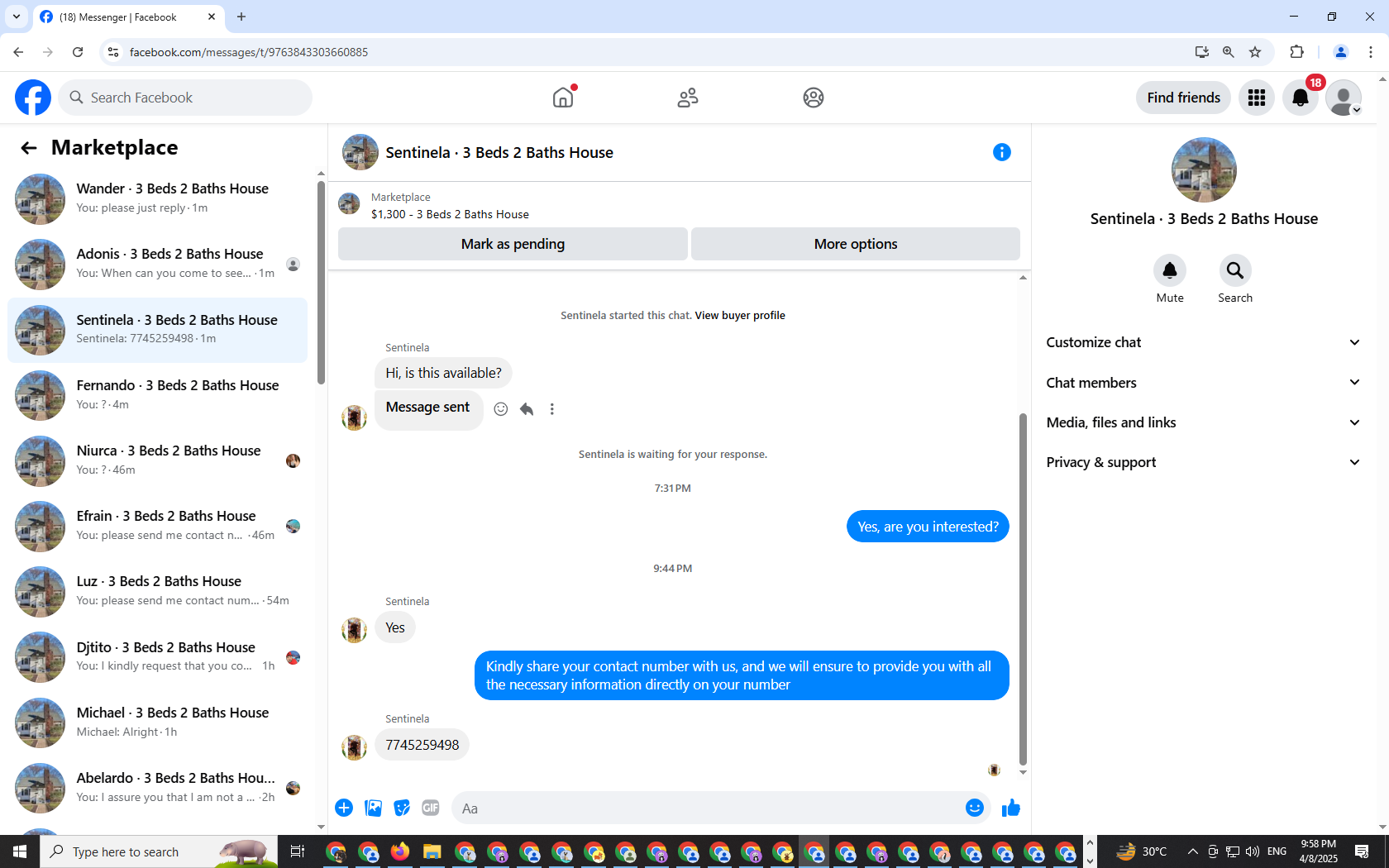Expand Privacy & support section
The image size is (1389, 868).
point(1204,462)
